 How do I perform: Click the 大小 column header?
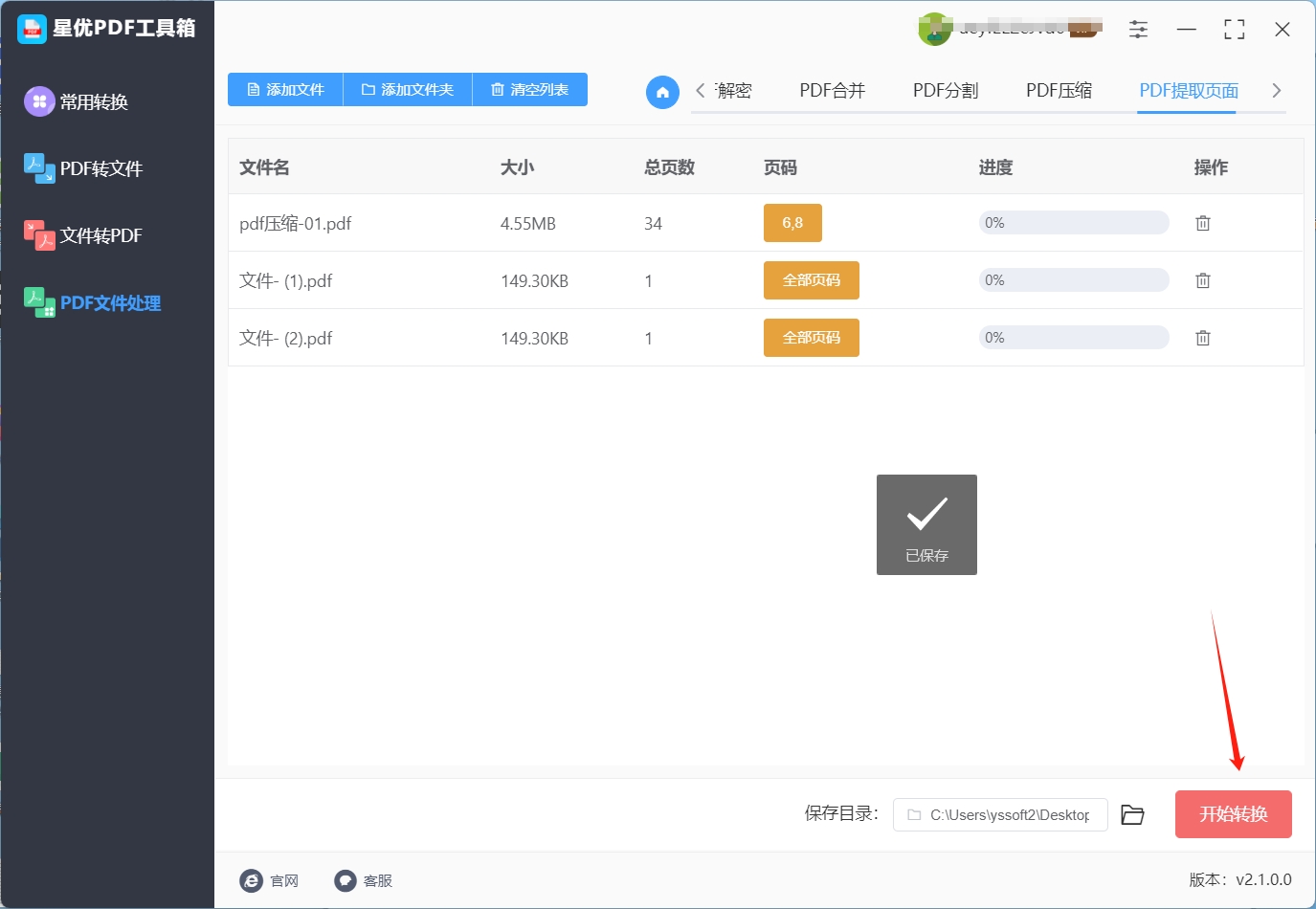pos(517,167)
